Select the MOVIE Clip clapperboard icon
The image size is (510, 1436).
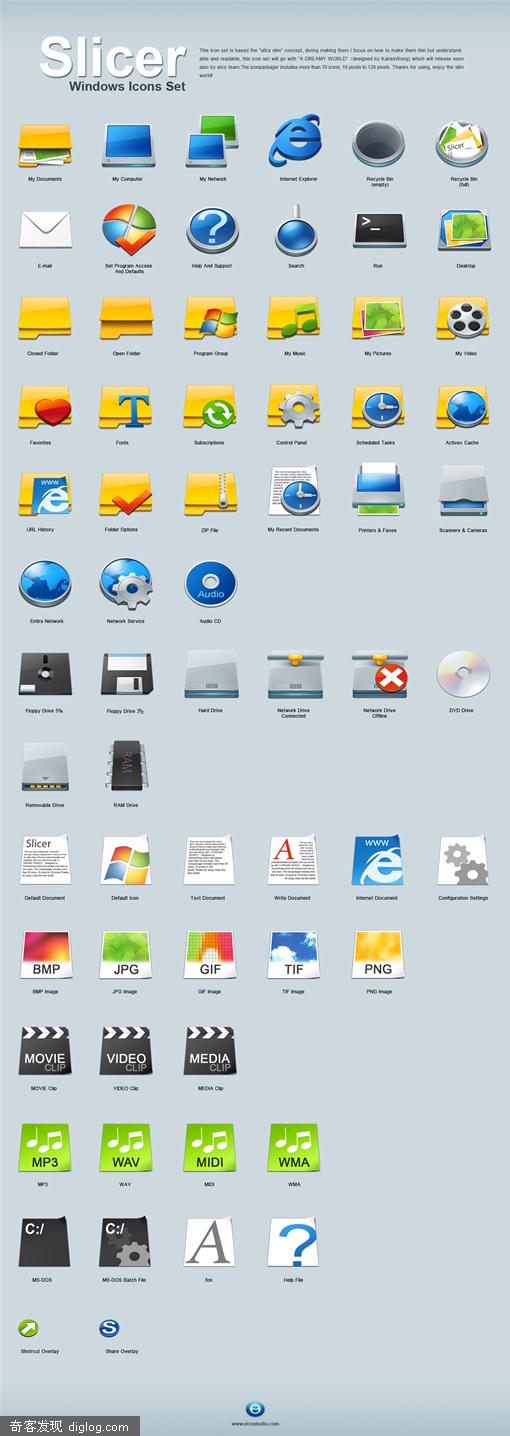pyautogui.click(x=45, y=1049)
